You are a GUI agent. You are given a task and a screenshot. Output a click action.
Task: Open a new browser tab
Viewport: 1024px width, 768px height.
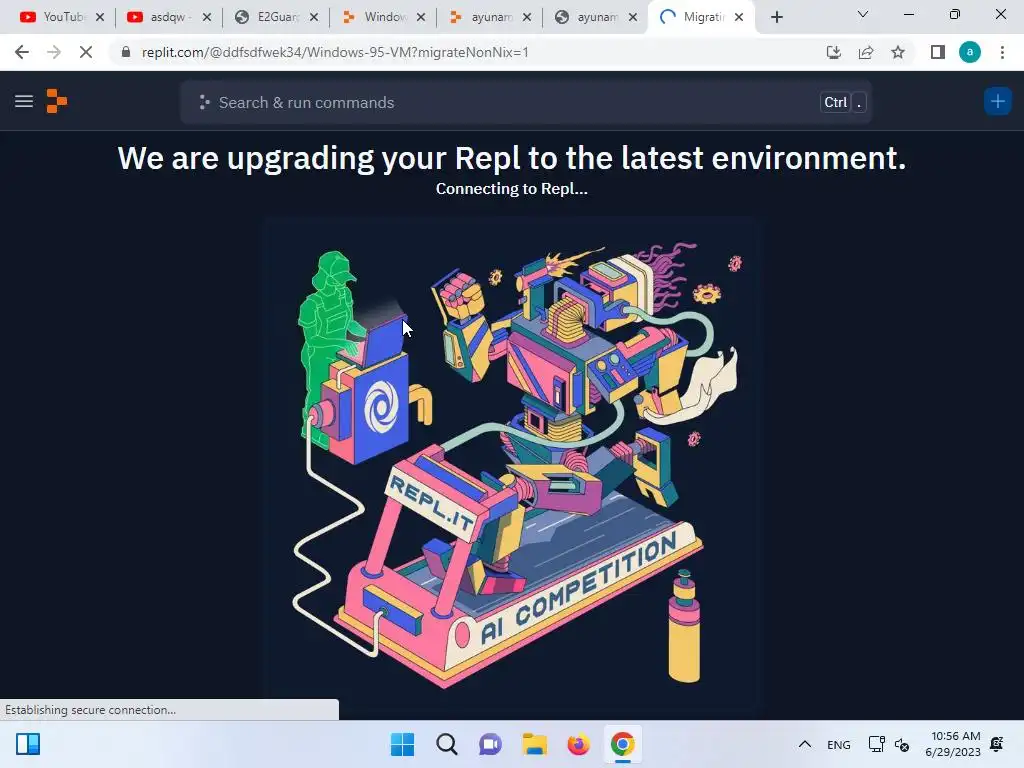pos(776,17)
